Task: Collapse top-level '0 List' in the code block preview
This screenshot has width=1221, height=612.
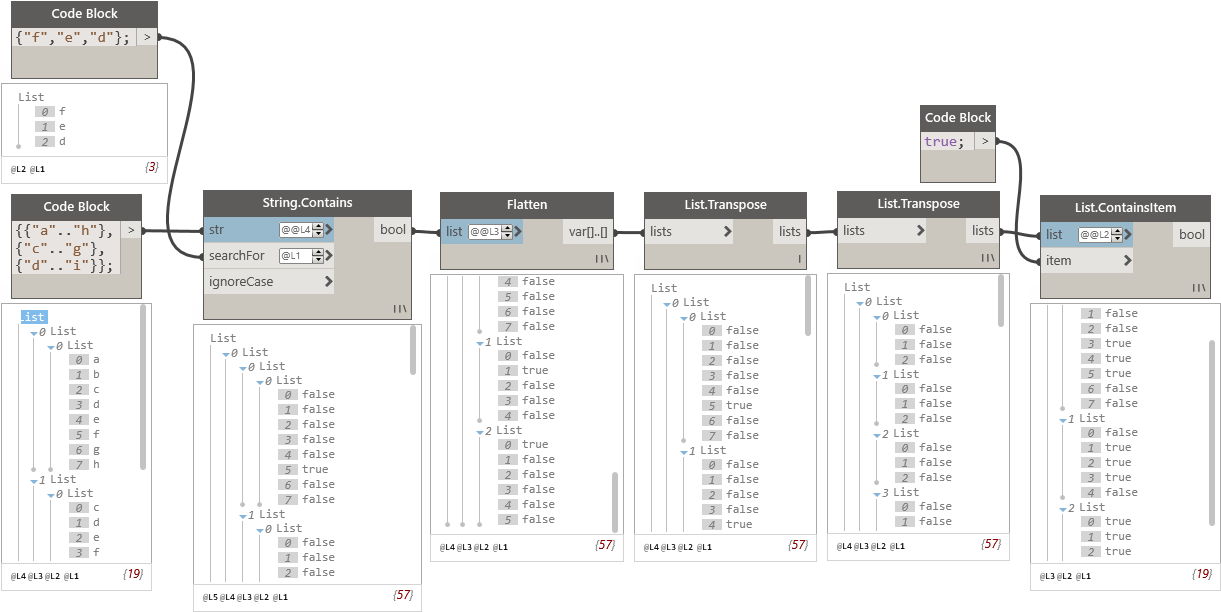Action: [x=32, y=332]
